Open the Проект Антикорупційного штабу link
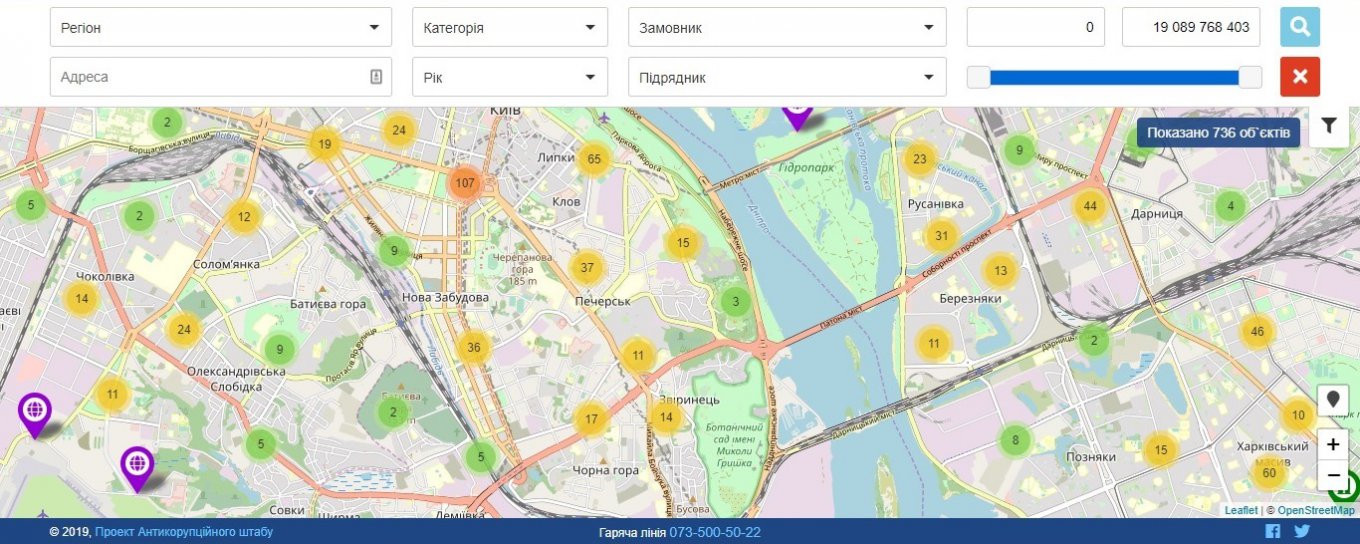1360x544 pixels. (184, 532)
